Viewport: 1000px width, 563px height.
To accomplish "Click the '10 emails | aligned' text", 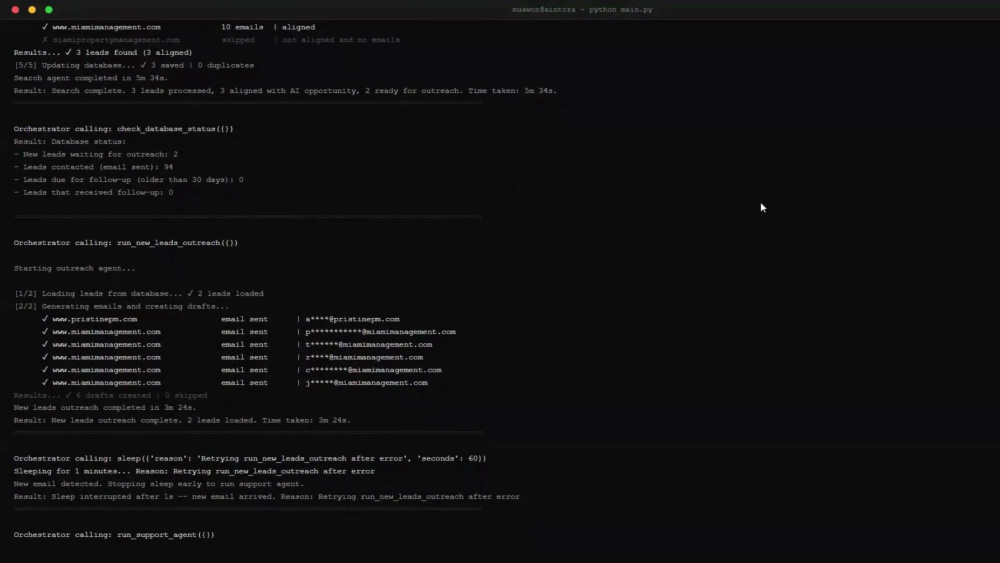I will tap(268, 27).
